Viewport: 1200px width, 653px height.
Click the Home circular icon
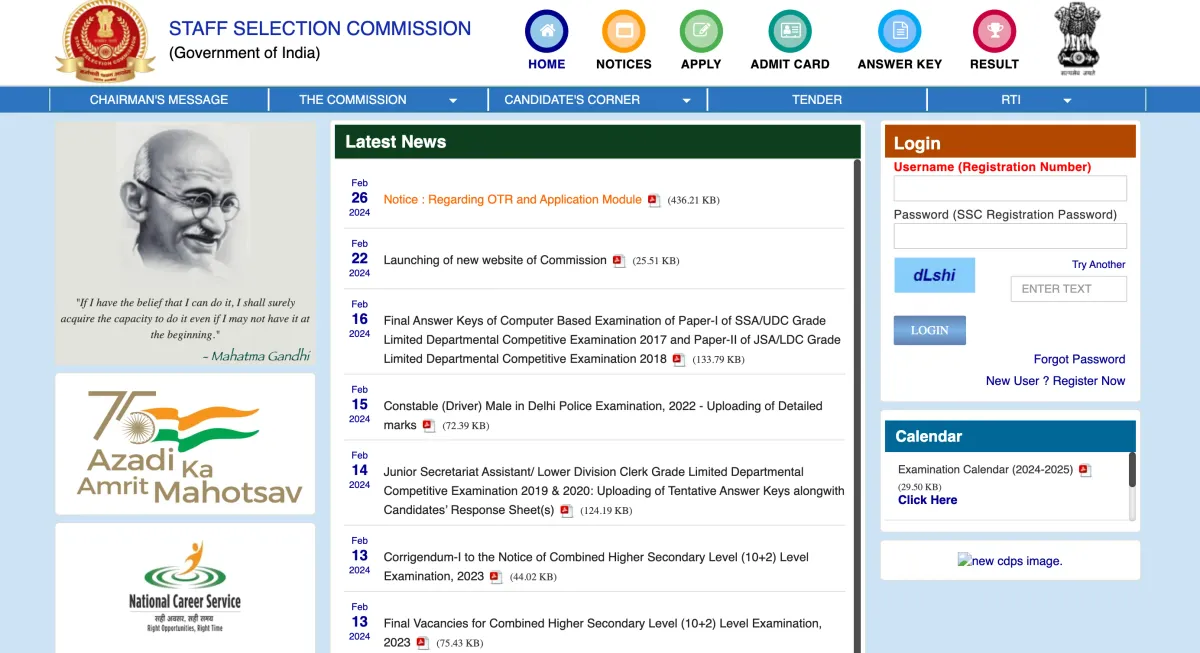546,31
